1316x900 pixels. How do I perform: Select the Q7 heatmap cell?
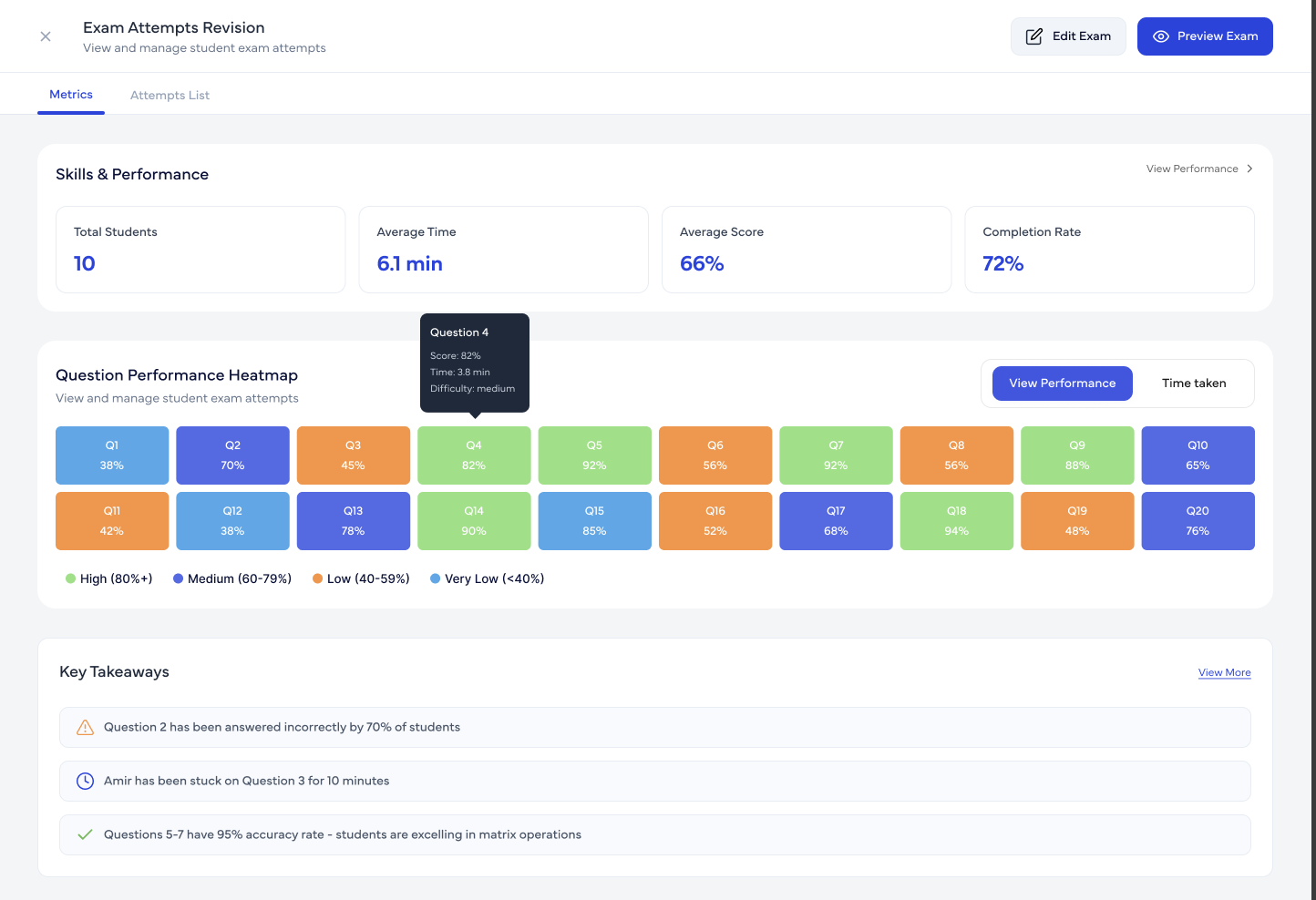tap(836, 455)
